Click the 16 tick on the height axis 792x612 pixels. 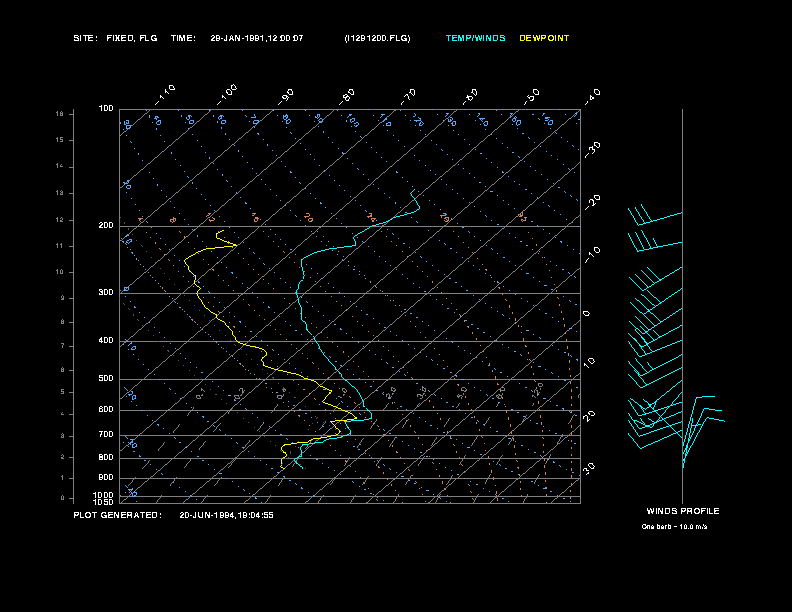(x=60, y=114)
